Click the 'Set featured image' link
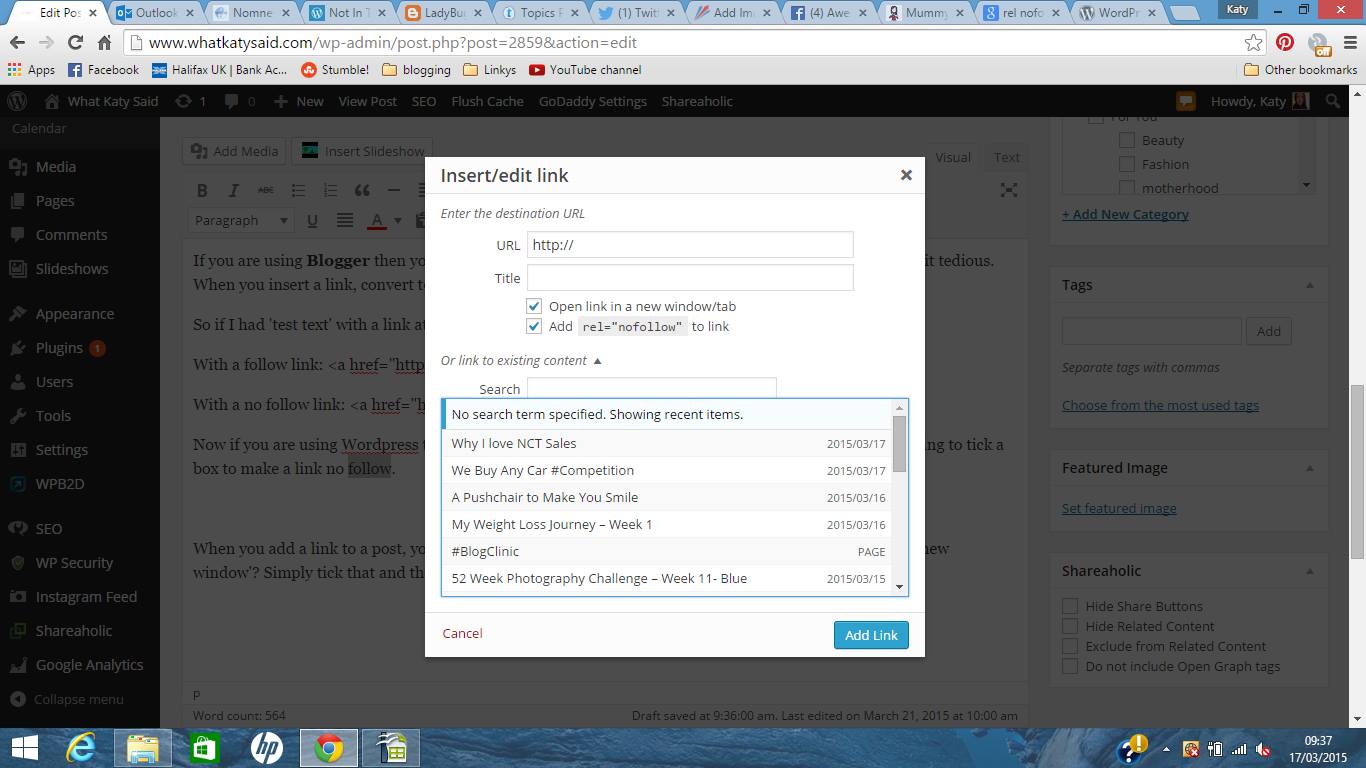Screen dimensions: 1366x768 point(1119,508)
